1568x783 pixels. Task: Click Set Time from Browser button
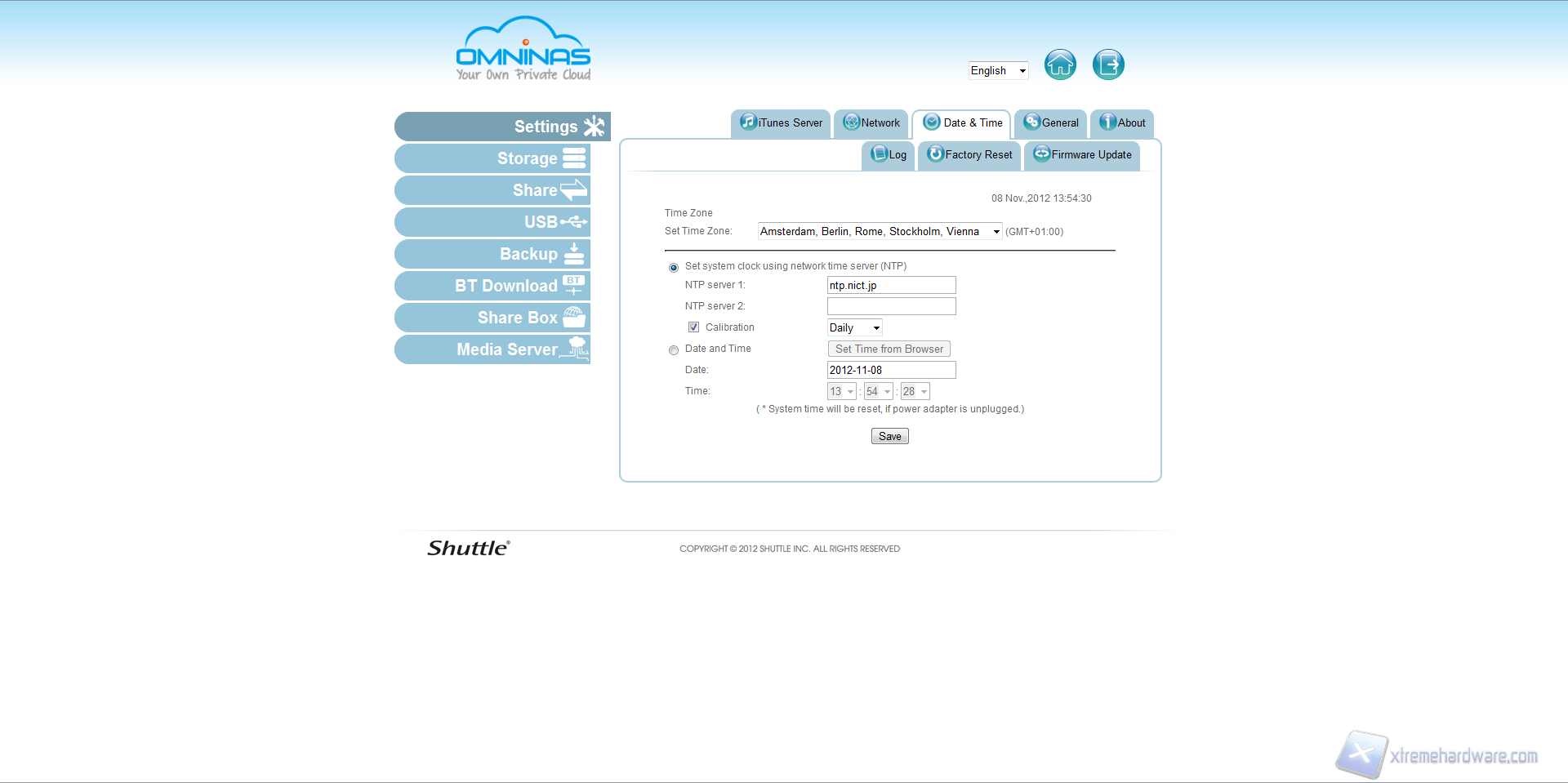[x=889, y=349]
